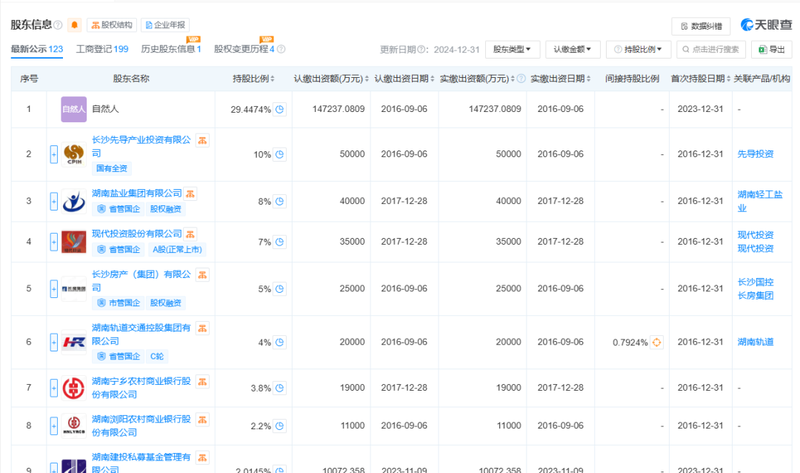Expand row 2 长沙先导产业投资 with plus button

click(54, 155)
